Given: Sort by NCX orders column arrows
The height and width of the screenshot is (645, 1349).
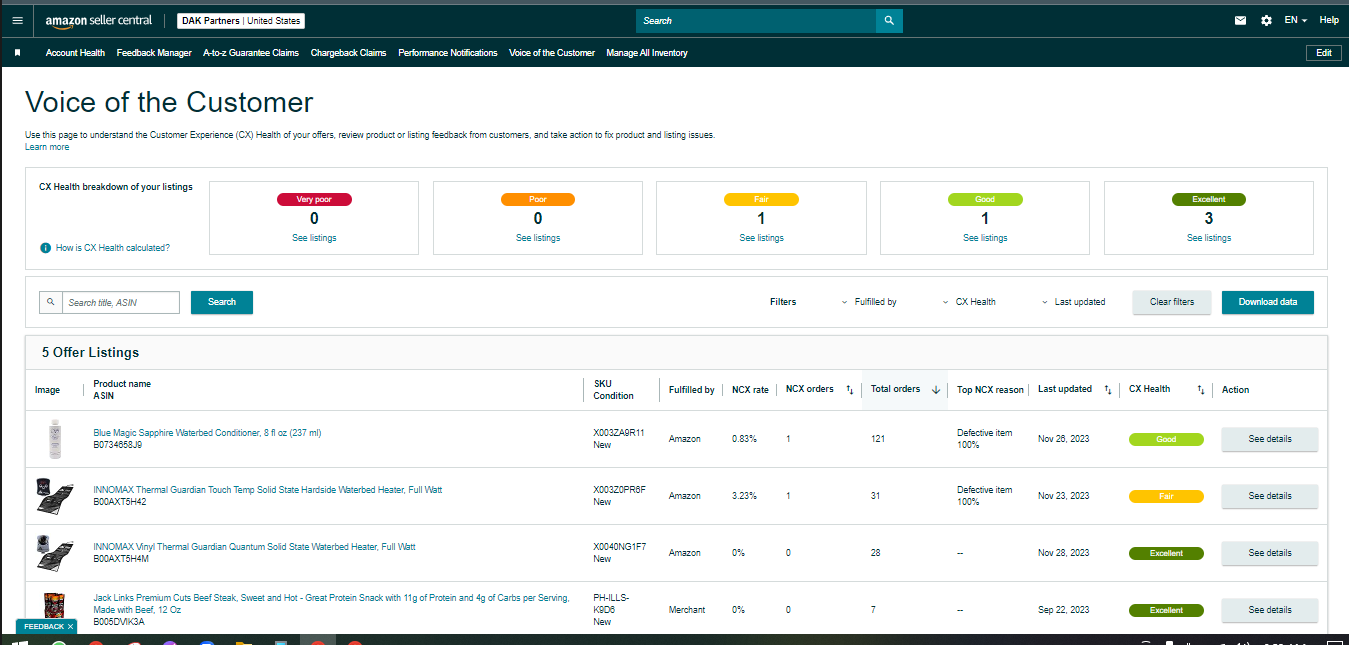Looking at the screenshot, I should (x=849, y=390).
